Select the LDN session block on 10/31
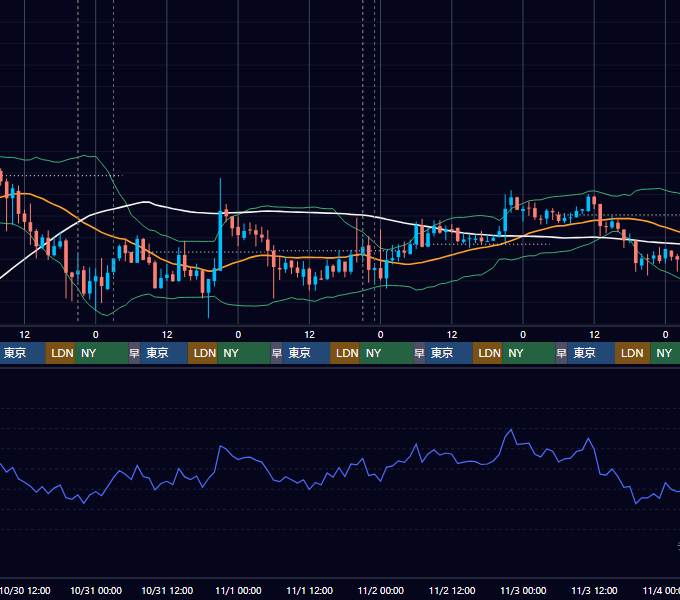The width and height of the screenshot is (680, 600). pos(203,353)
